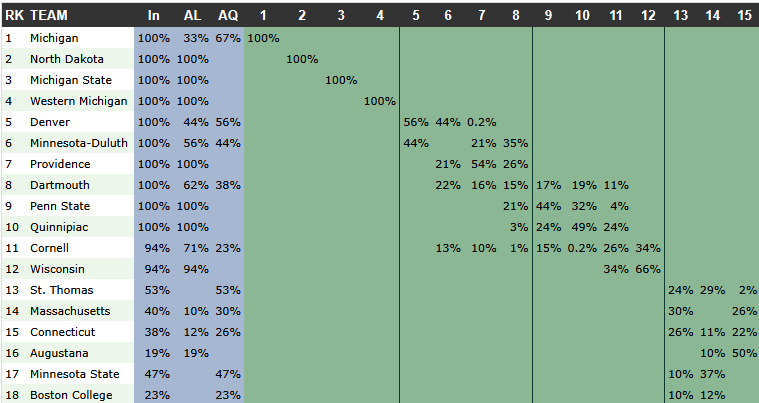The height and width of the screenshot is (403, 759).
Task: Open the Western Michigan team row
Action: (x=78, y=101)
